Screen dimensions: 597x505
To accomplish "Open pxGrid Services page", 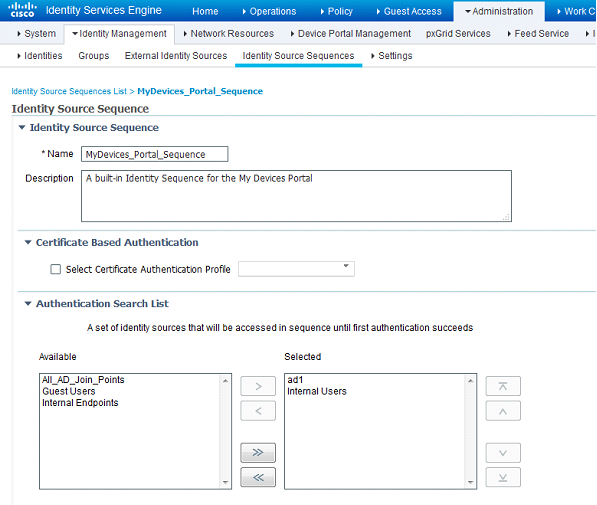I will tap(458, 34).
